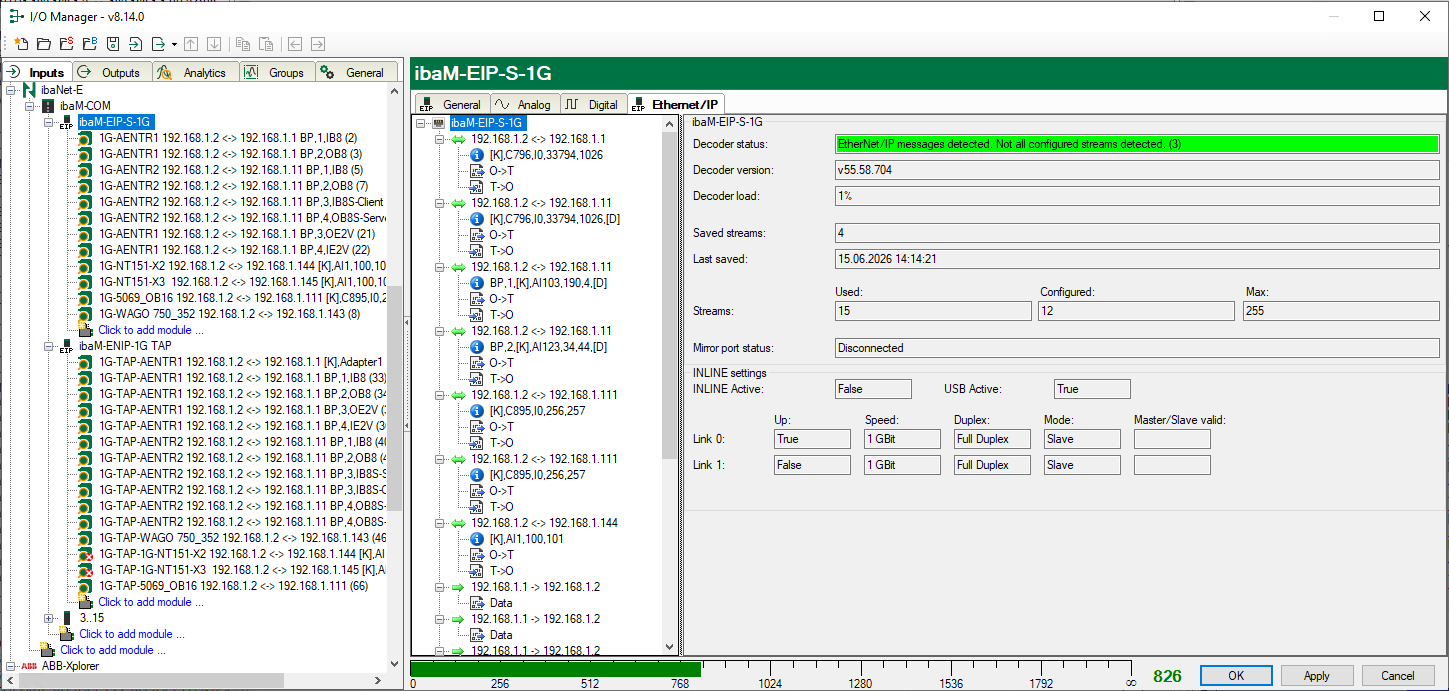
Task: Select the Ethernet/IP tab
Action: pyautogui.click(x=675, y=104)
